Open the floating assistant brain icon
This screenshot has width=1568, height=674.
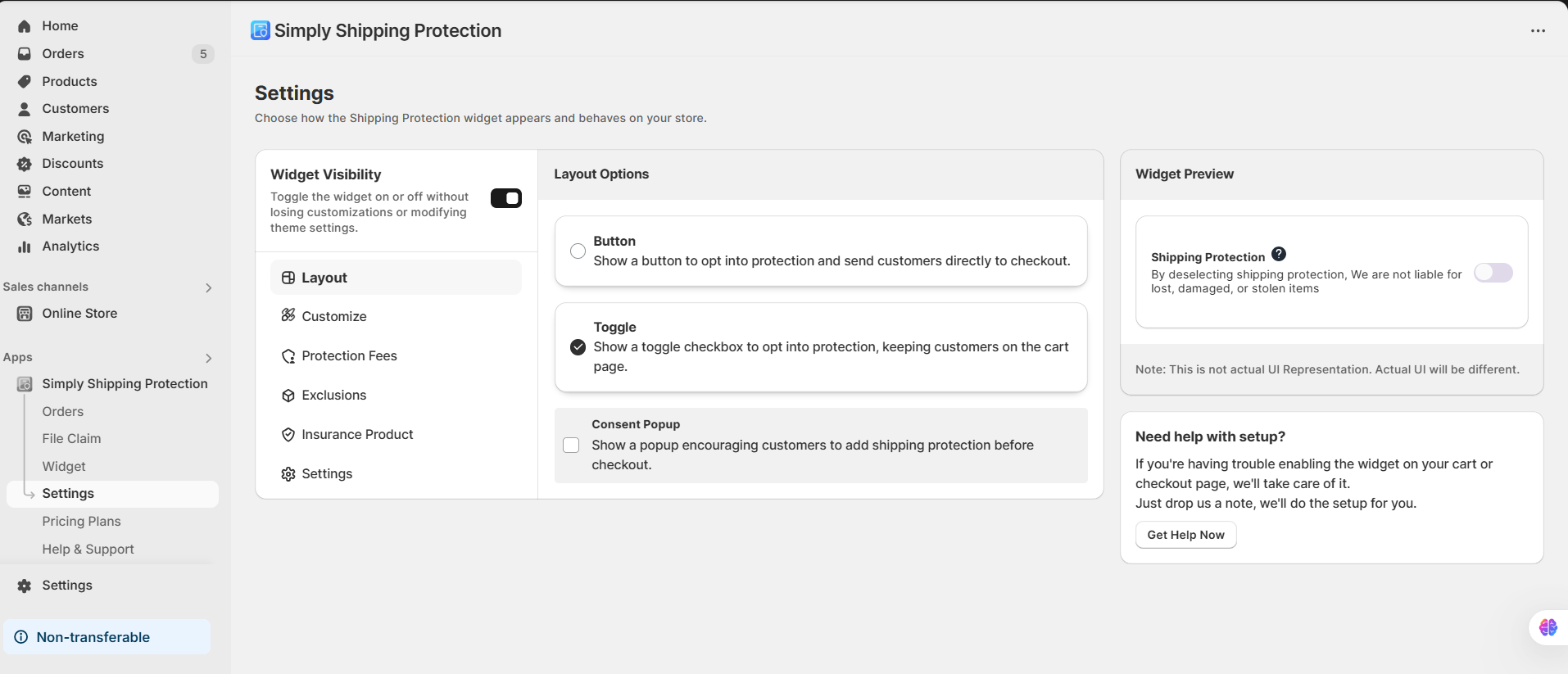click(1548, 627)
